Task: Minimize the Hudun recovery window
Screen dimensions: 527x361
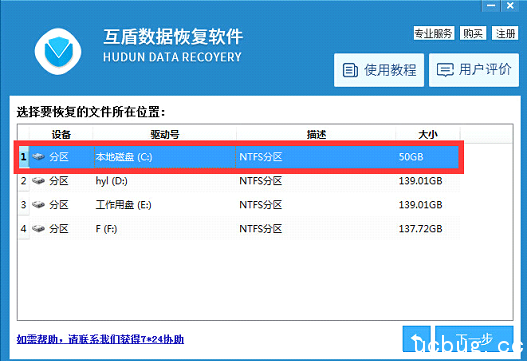Action: pyautogui.click(x=491, y=6)
